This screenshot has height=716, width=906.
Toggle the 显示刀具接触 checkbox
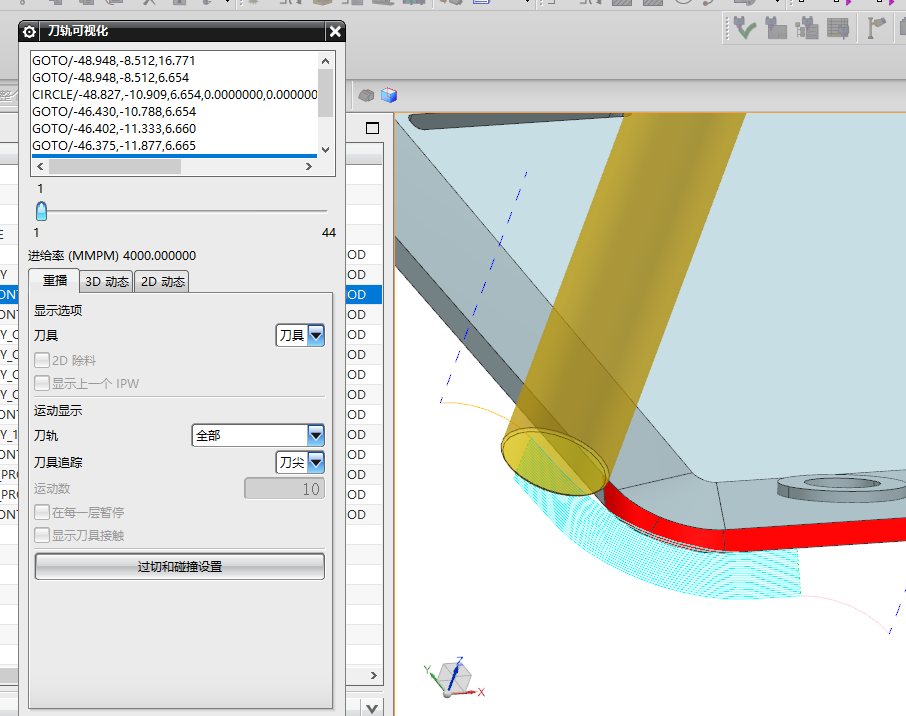tap(42, 536)
